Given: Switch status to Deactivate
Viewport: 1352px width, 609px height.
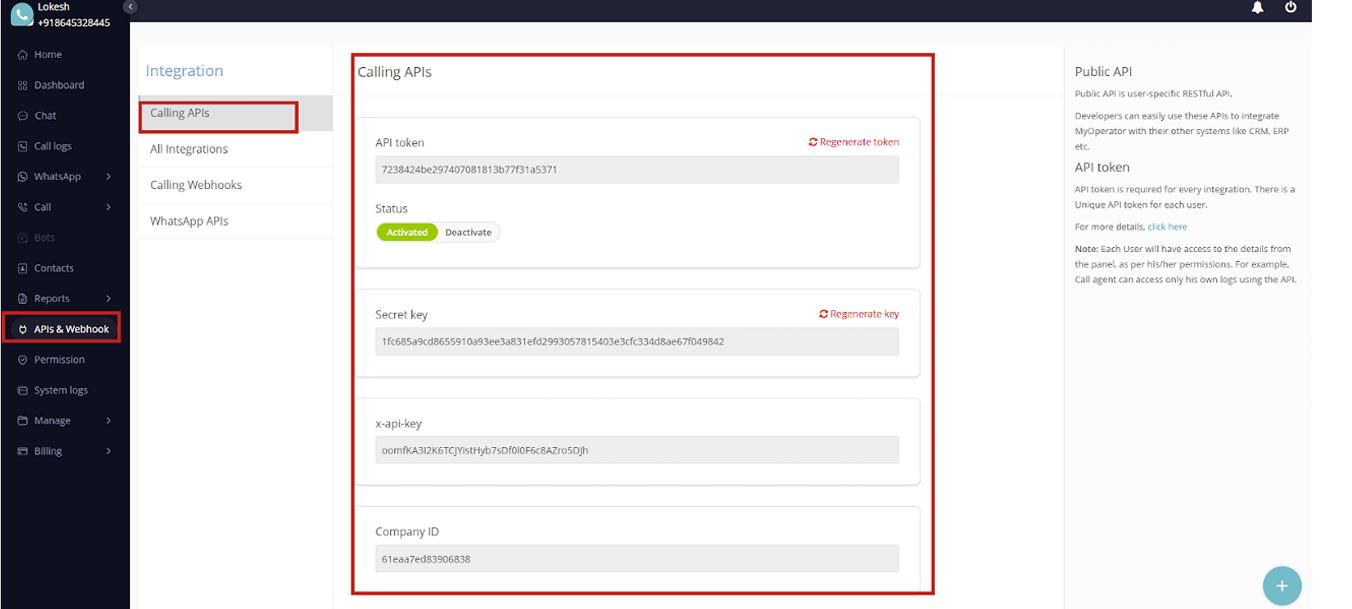Looking at the screenshot, I should pyautogui.click(x=468, y=232).
